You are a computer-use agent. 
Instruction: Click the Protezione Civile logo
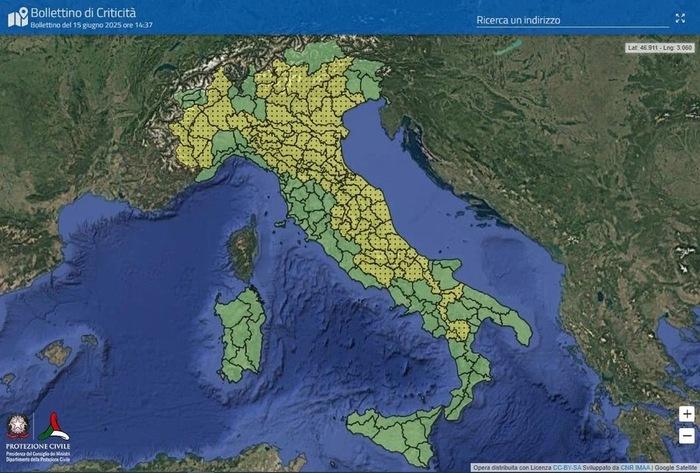(x=54, y=427)
